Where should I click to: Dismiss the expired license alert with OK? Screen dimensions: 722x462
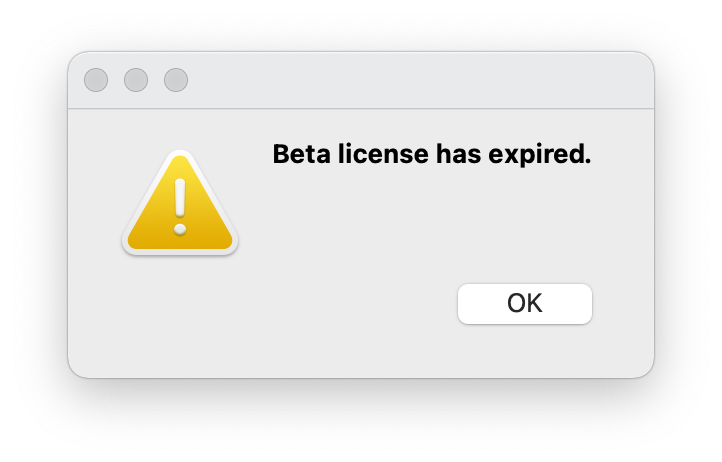525,304
